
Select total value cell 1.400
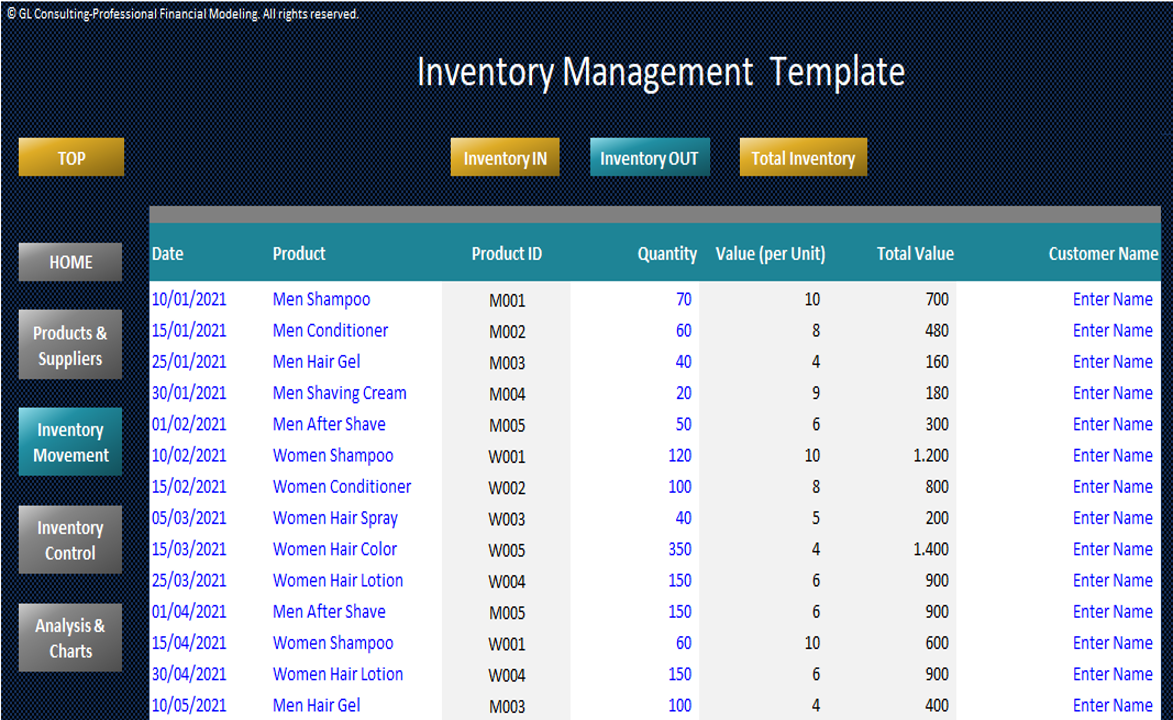(x=931, y=549)
